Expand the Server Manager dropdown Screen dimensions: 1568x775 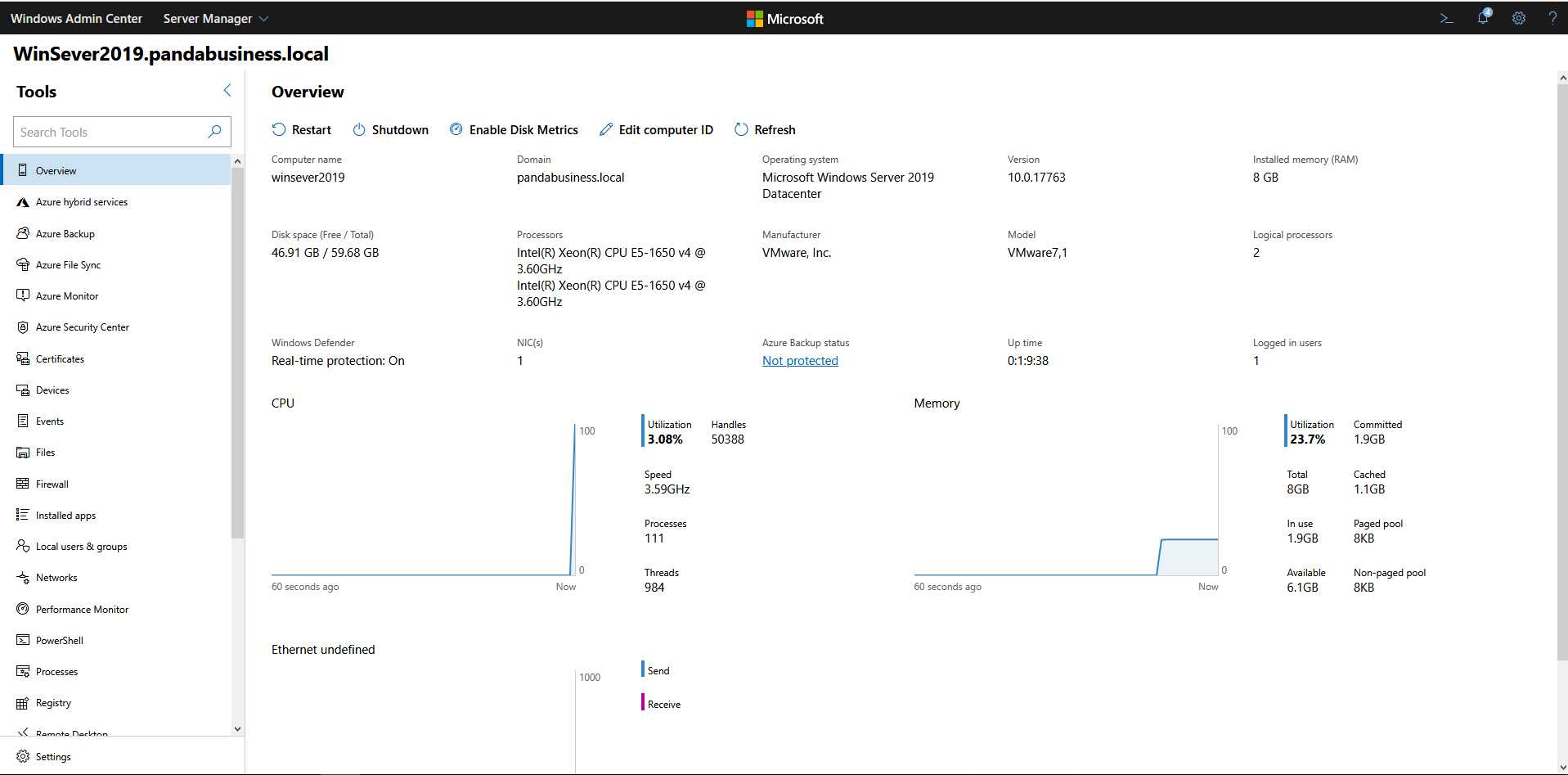(215, 18)
